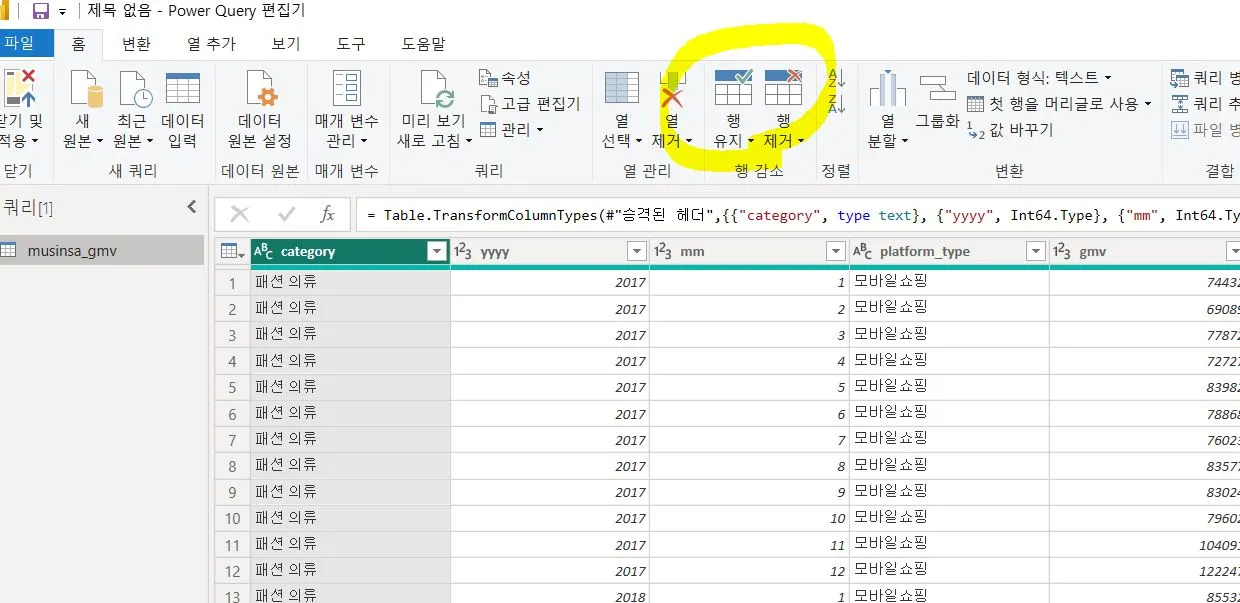Click the mm column data type icon

point(664,252)
